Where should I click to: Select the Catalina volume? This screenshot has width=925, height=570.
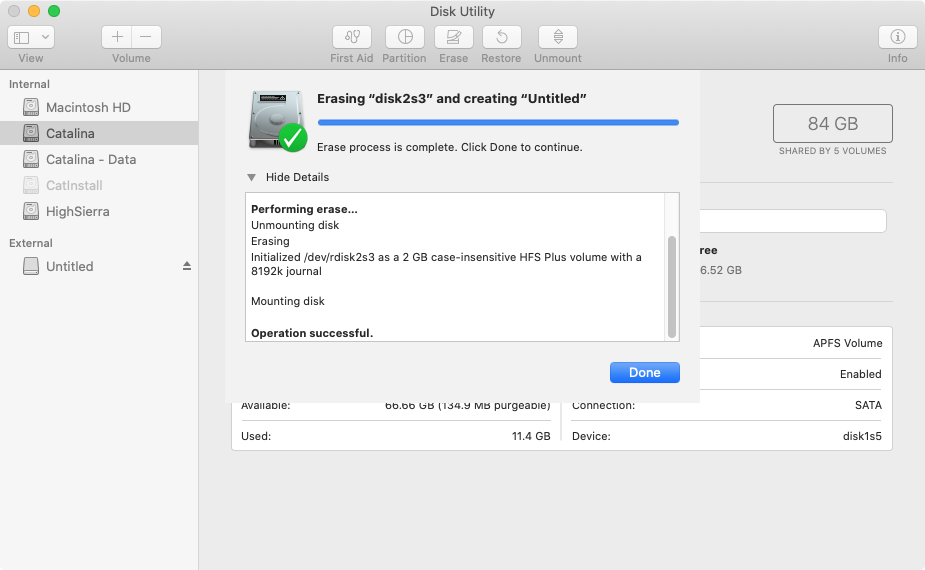click(99, 133)
